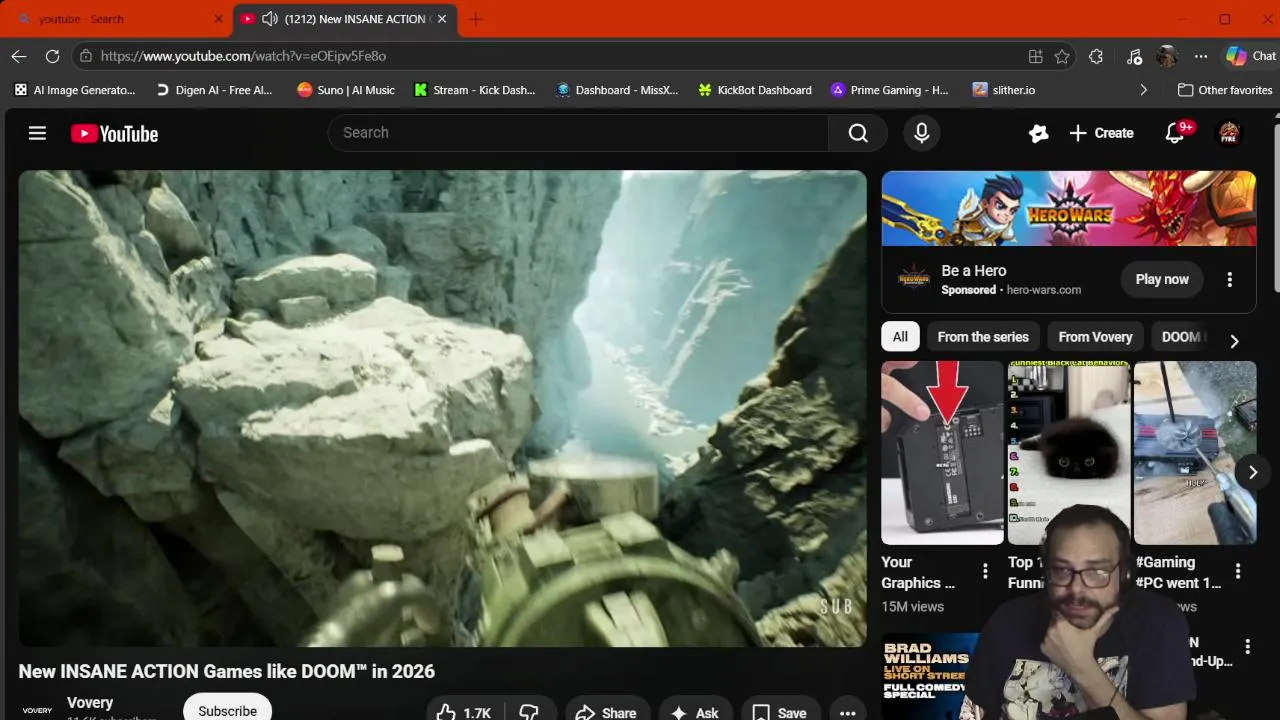Close the youtube - Search tab

(218, 19)
